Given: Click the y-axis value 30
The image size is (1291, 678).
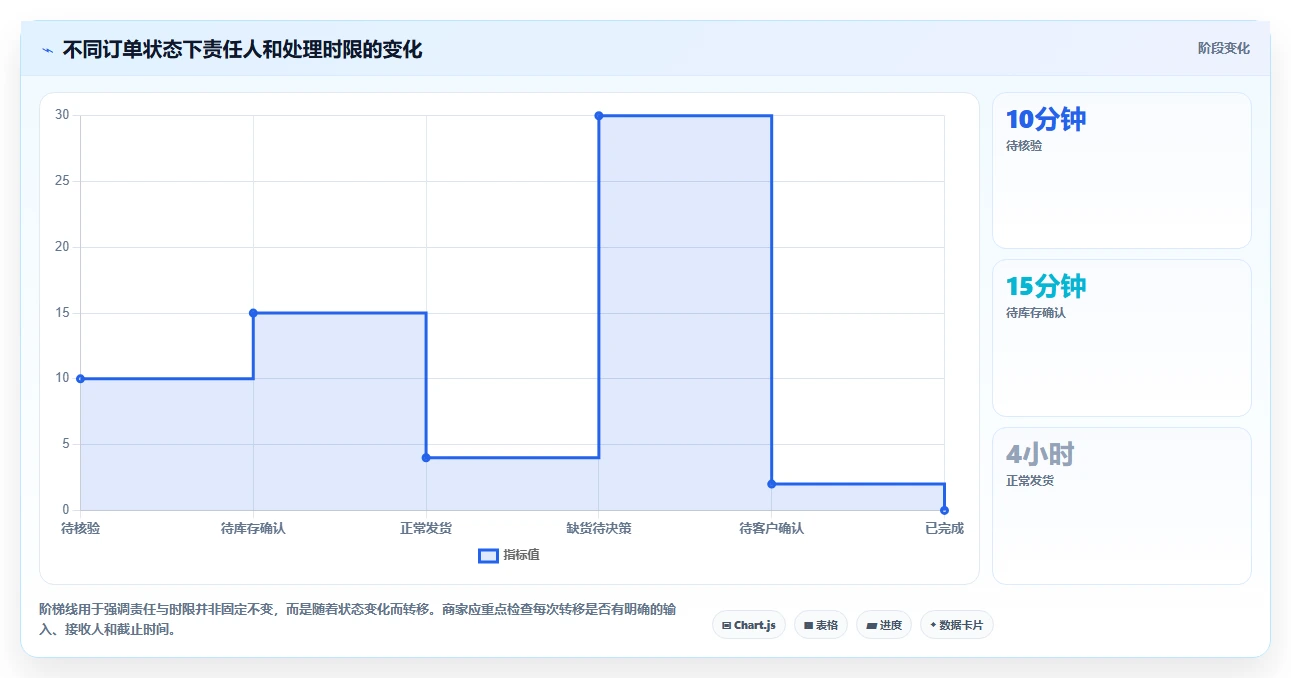Looking at the screenshot, I should pos(62,115).
